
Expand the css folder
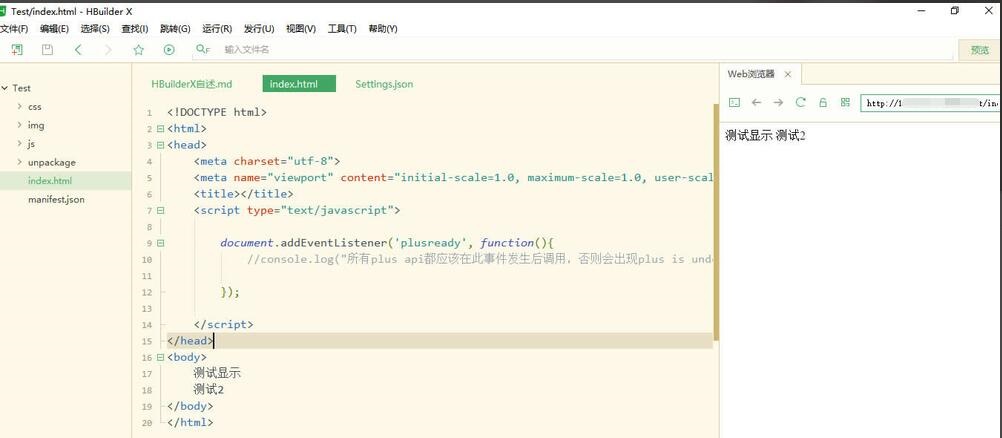click(x=20, y=107)
